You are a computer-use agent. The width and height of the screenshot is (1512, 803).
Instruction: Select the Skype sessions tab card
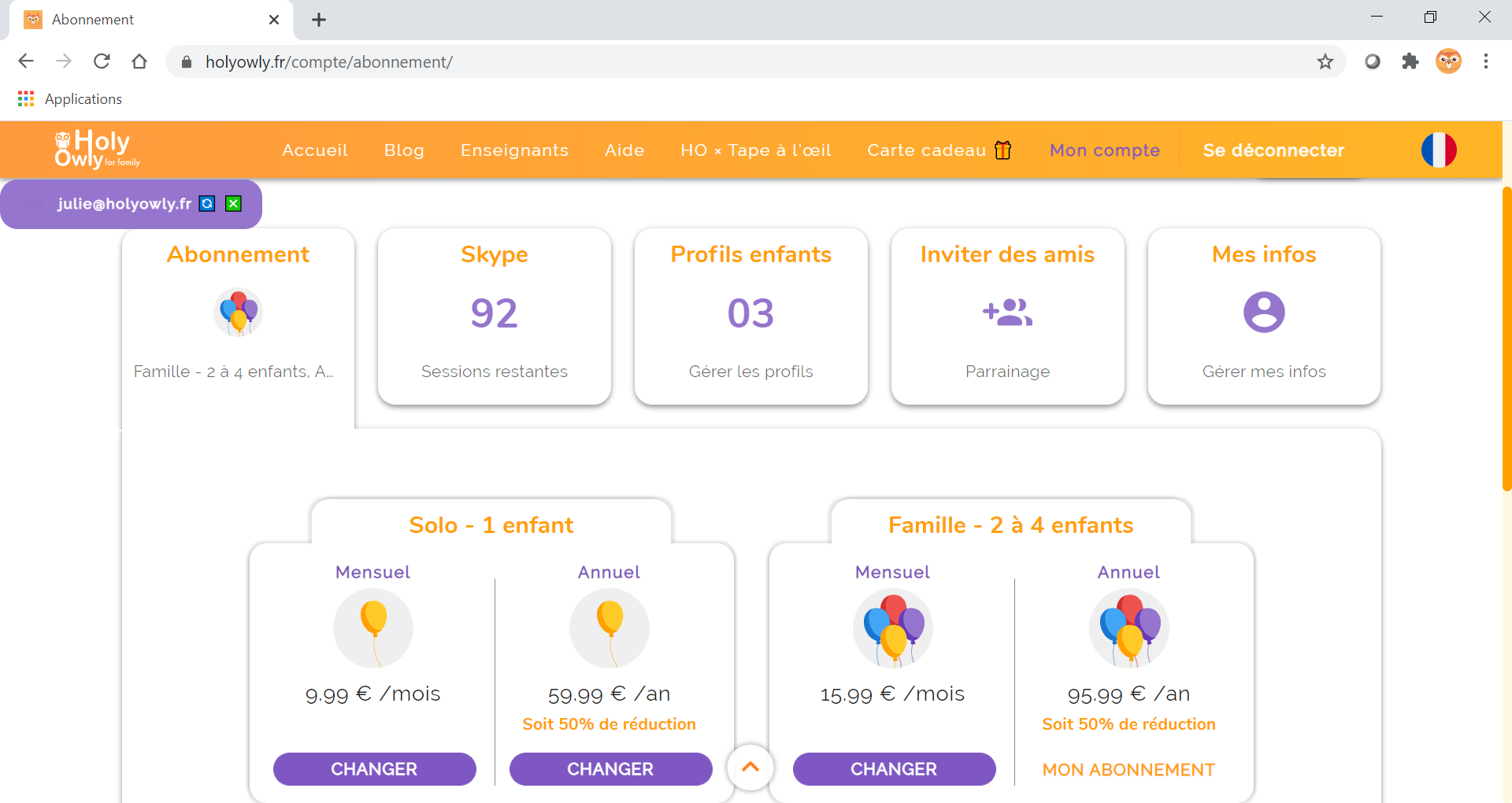tap(495, 316)
